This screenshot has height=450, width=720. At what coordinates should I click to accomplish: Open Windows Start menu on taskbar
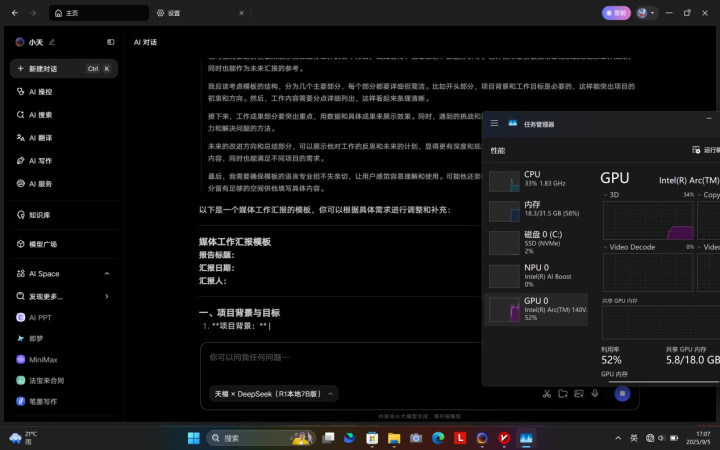click(x=194, y=438)
